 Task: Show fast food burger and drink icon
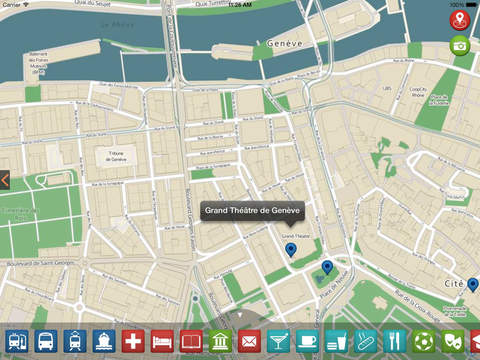click(337, 341)
